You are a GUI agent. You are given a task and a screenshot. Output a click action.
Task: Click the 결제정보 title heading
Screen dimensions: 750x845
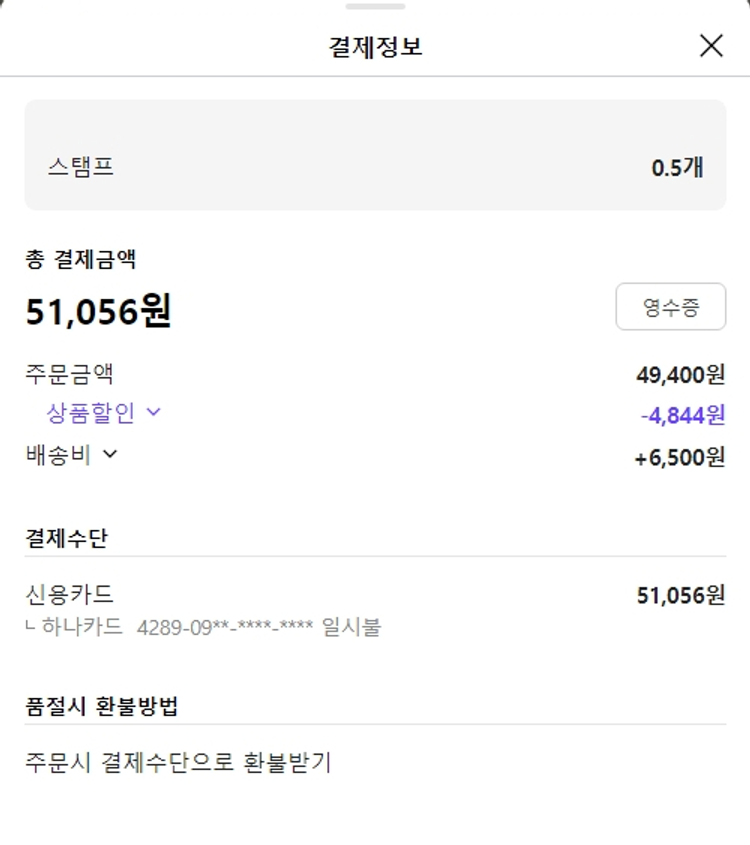coord(375,47)
